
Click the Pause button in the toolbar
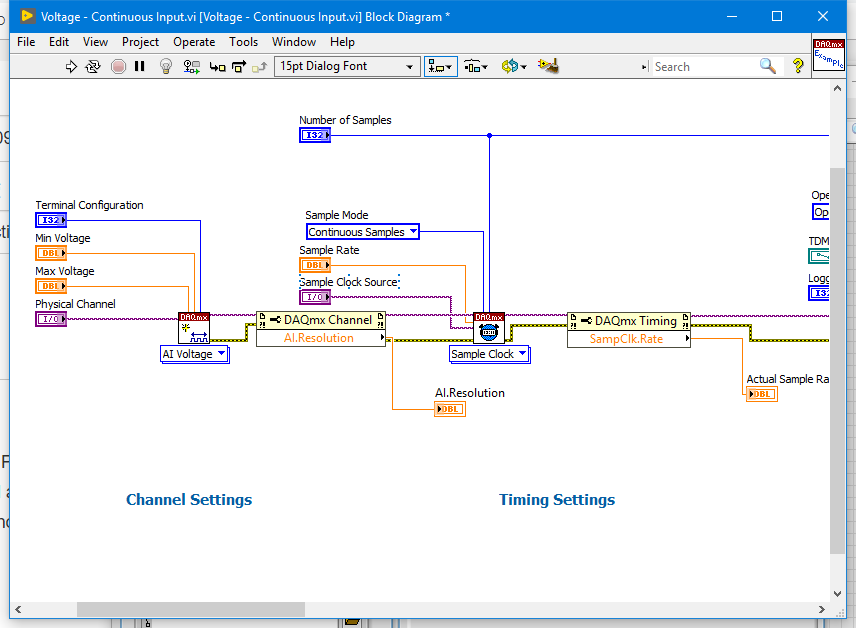[140, 66]
